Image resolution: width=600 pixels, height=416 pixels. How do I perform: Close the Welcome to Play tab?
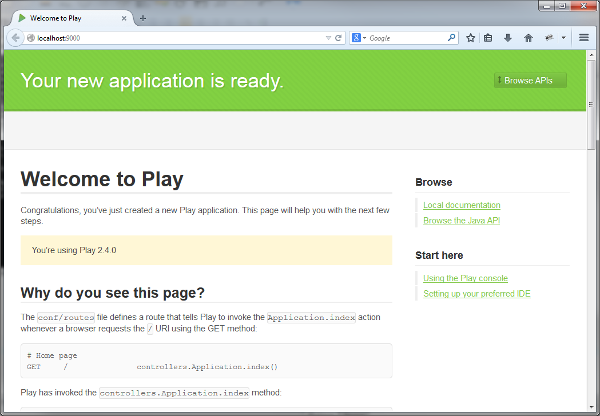(x=124, y=18)
